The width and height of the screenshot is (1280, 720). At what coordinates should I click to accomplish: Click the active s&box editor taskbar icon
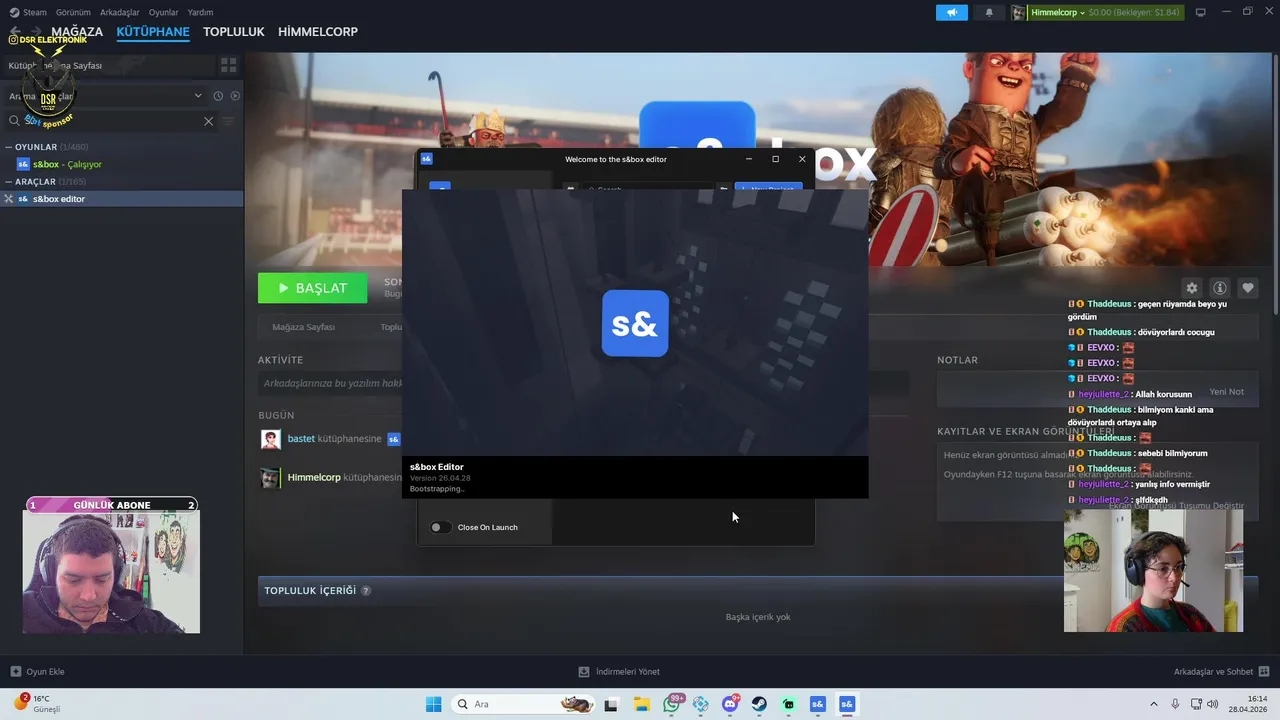pyautogui.click(x=847, y=704)
